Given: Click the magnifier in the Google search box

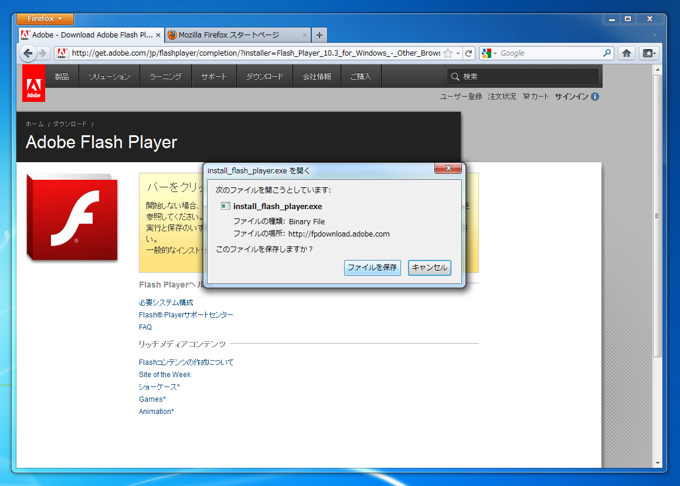Looking at the screenshot, I should click(x=607, y=53).
